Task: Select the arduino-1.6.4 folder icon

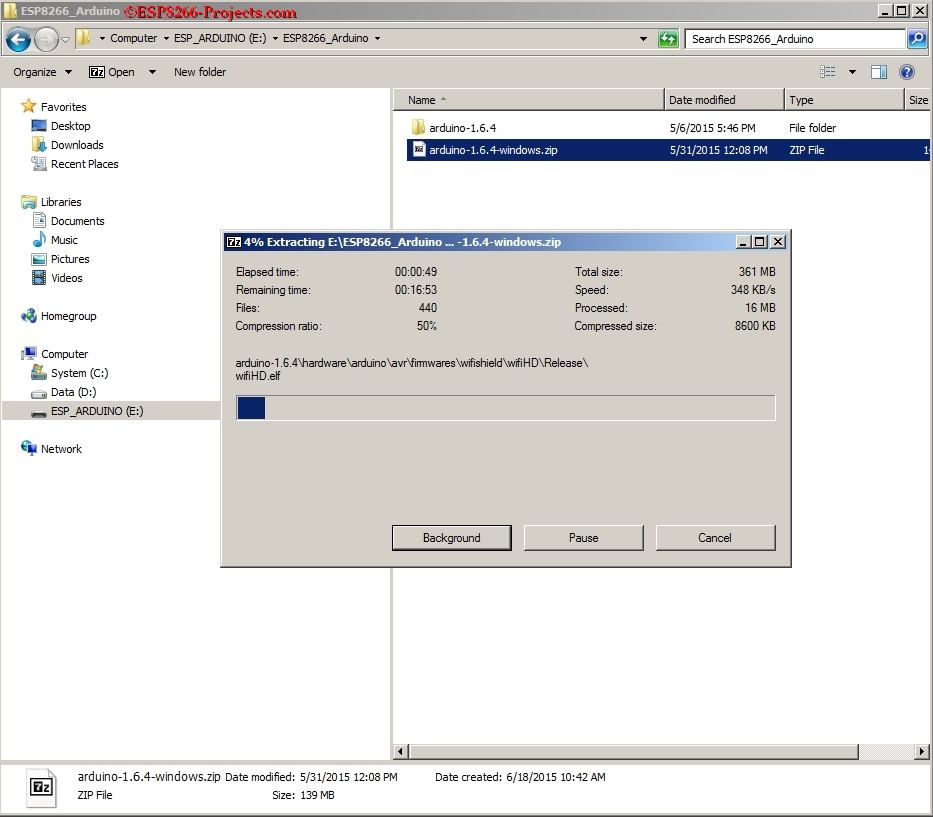Action: [418, 127]
